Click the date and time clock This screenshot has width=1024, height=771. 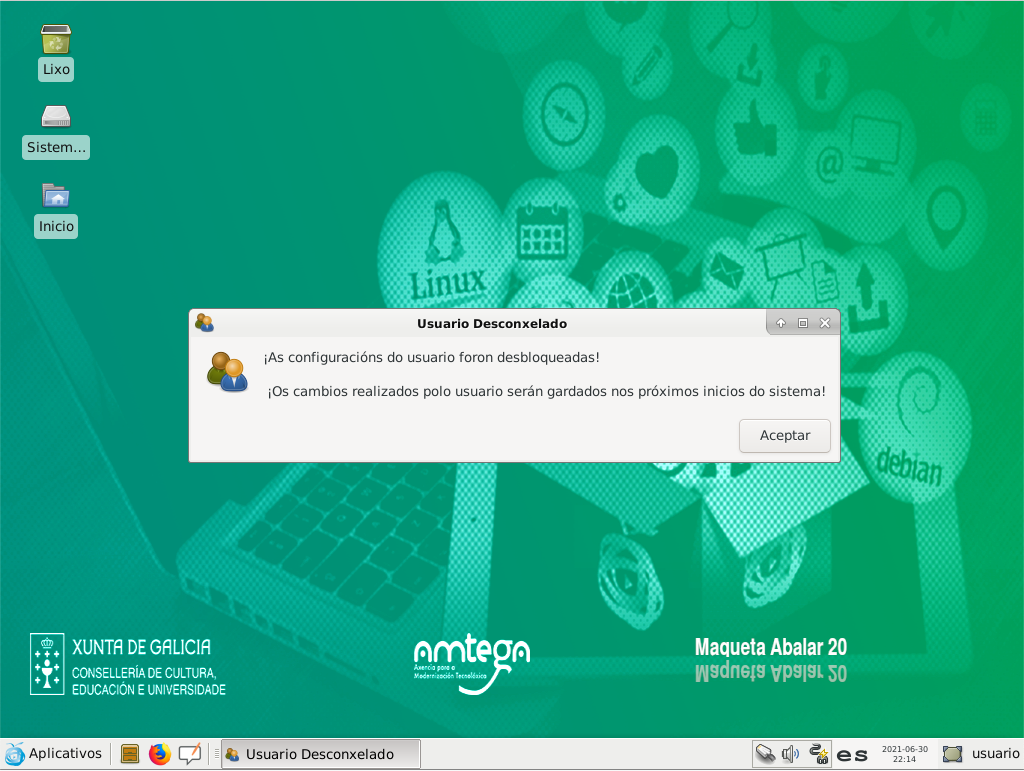coord(904,754)
